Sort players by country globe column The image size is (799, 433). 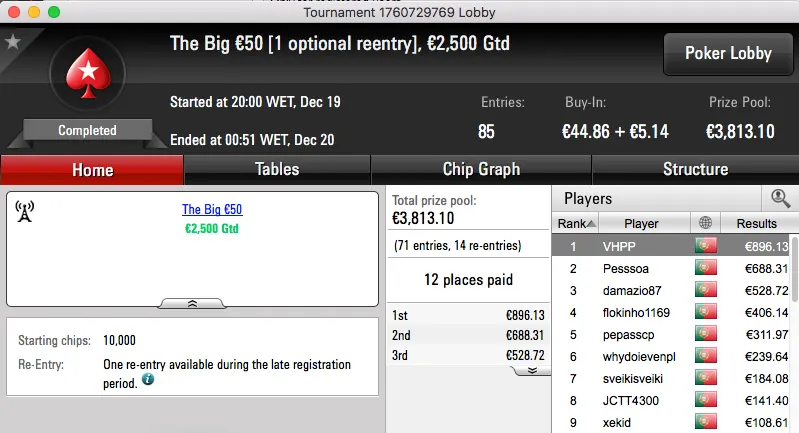pos(706,223)
